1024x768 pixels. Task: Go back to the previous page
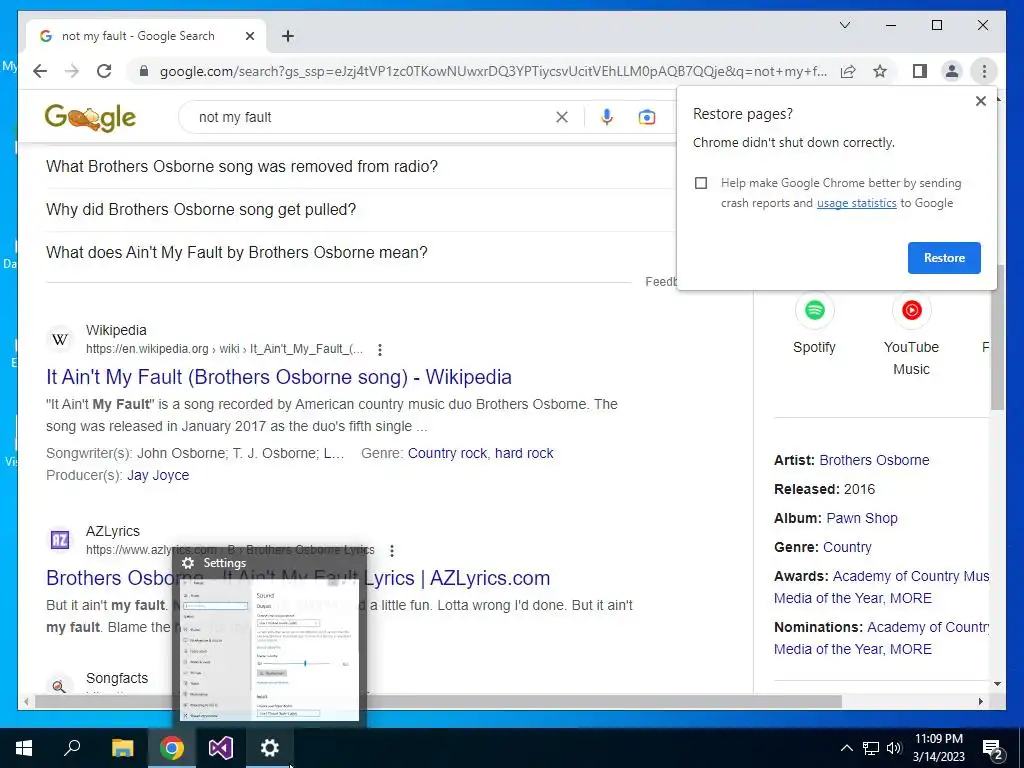pyautogui.click(x=40, y=71)
